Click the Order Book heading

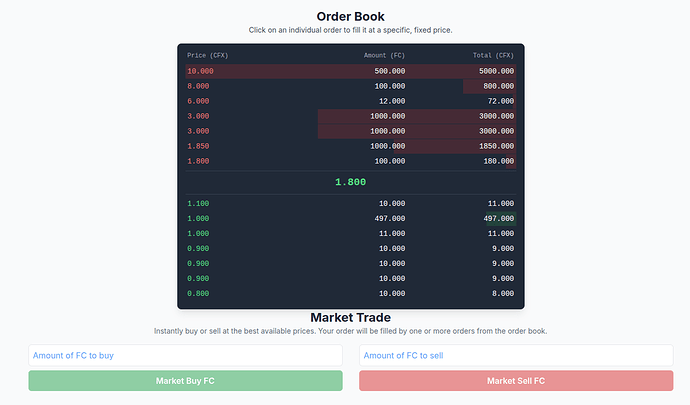350,16
